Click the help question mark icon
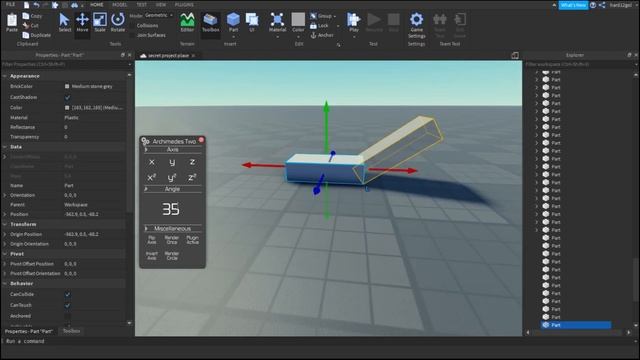 point(593,5)
